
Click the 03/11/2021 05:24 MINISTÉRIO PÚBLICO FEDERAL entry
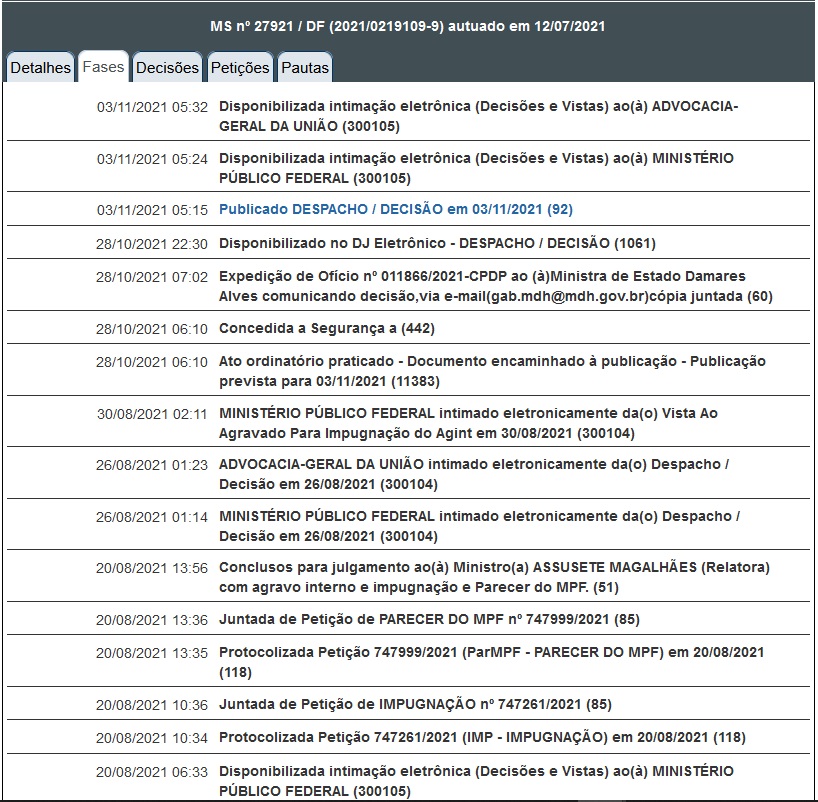[476, 168]
